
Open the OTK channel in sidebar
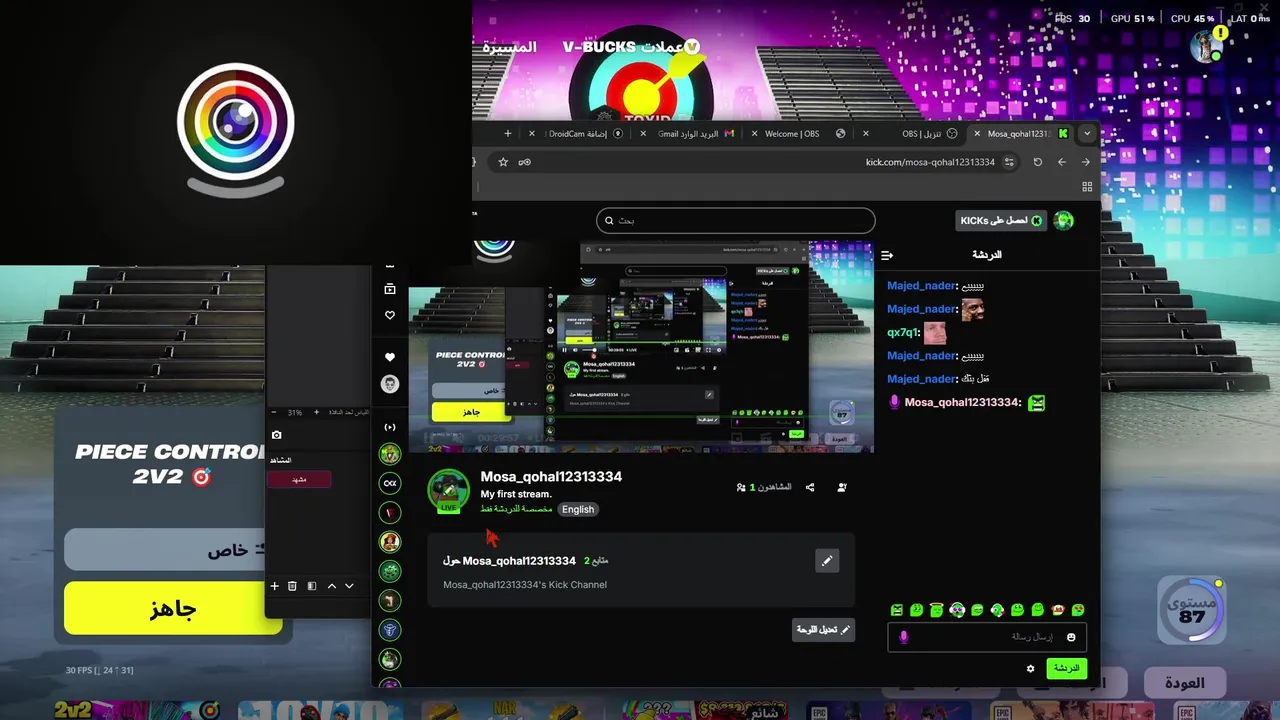click(x=390, y=483)
